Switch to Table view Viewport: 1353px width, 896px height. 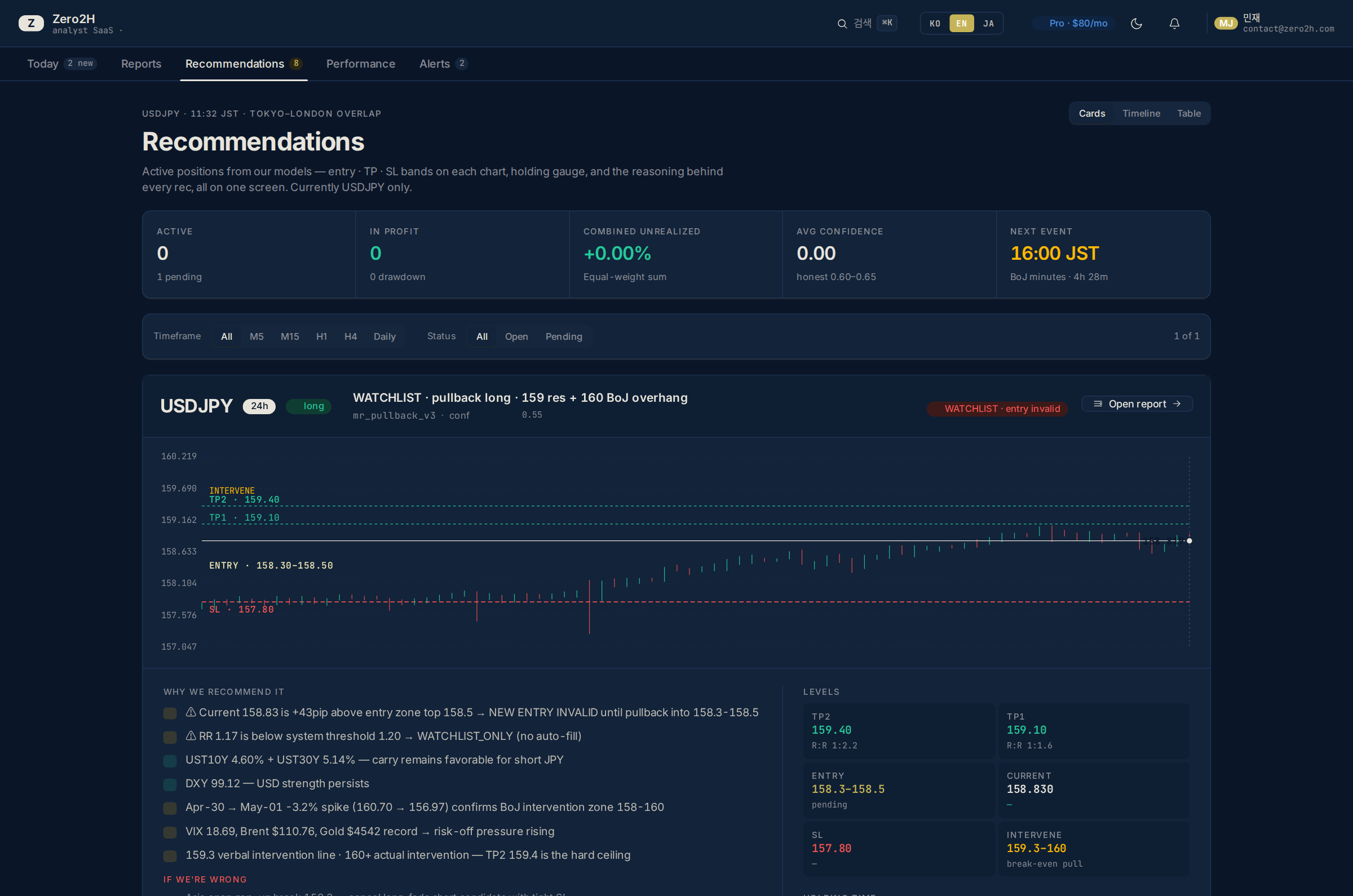point(1188,113)
